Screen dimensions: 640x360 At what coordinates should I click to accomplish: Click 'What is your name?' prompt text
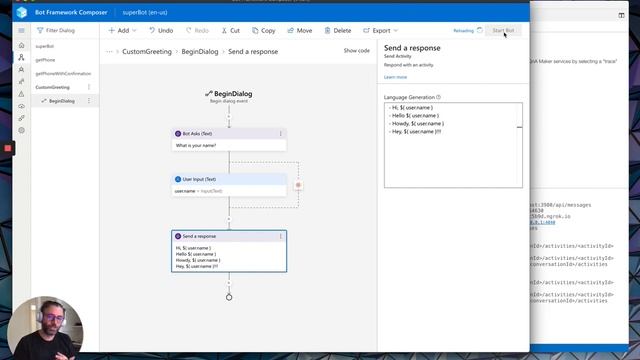point(196,145)
